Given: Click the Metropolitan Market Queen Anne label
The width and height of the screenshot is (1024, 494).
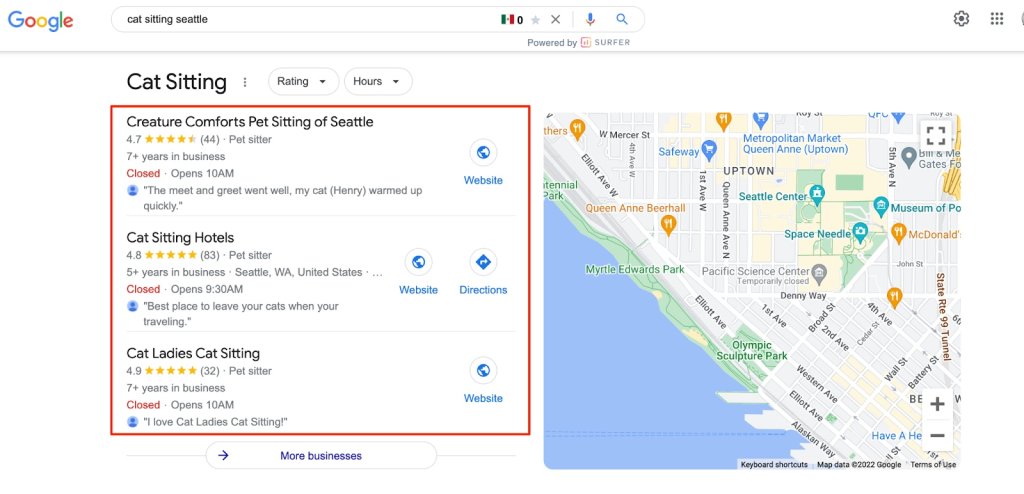Looking at the screenshot, I should (x=795, y=144).
